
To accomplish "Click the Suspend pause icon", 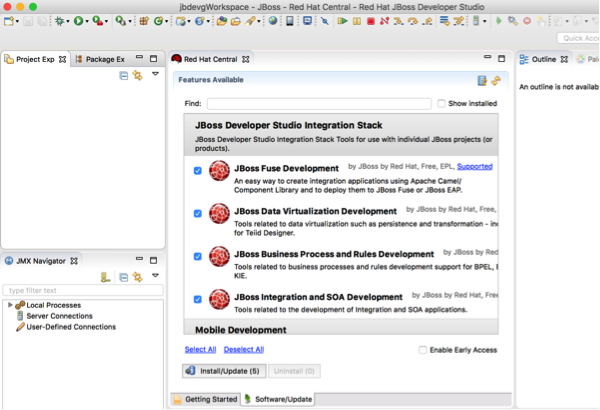I will (x=357, y=21).
